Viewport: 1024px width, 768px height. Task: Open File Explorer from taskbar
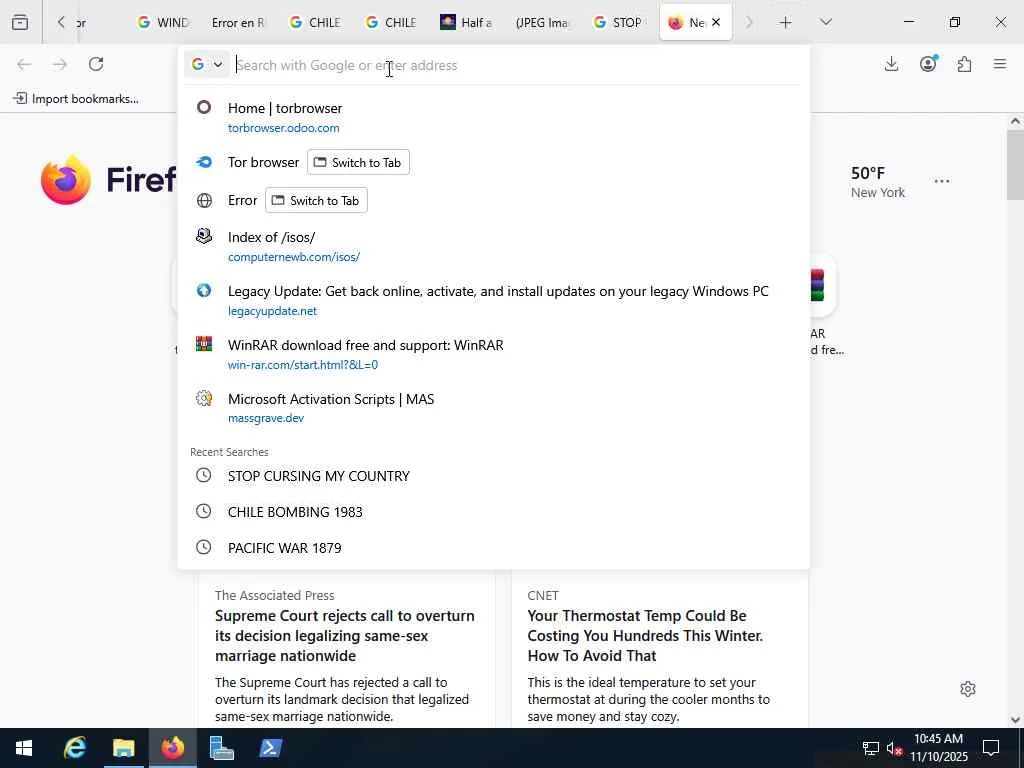coord(123,748)
